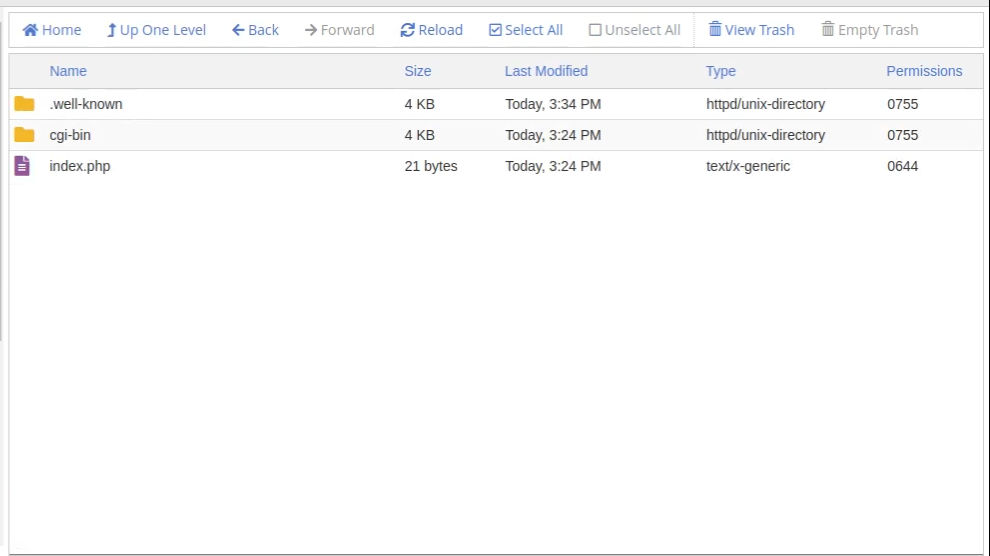Sort by Last Modified column
This screenshot has height=556, width=990.
click(546, 71)
